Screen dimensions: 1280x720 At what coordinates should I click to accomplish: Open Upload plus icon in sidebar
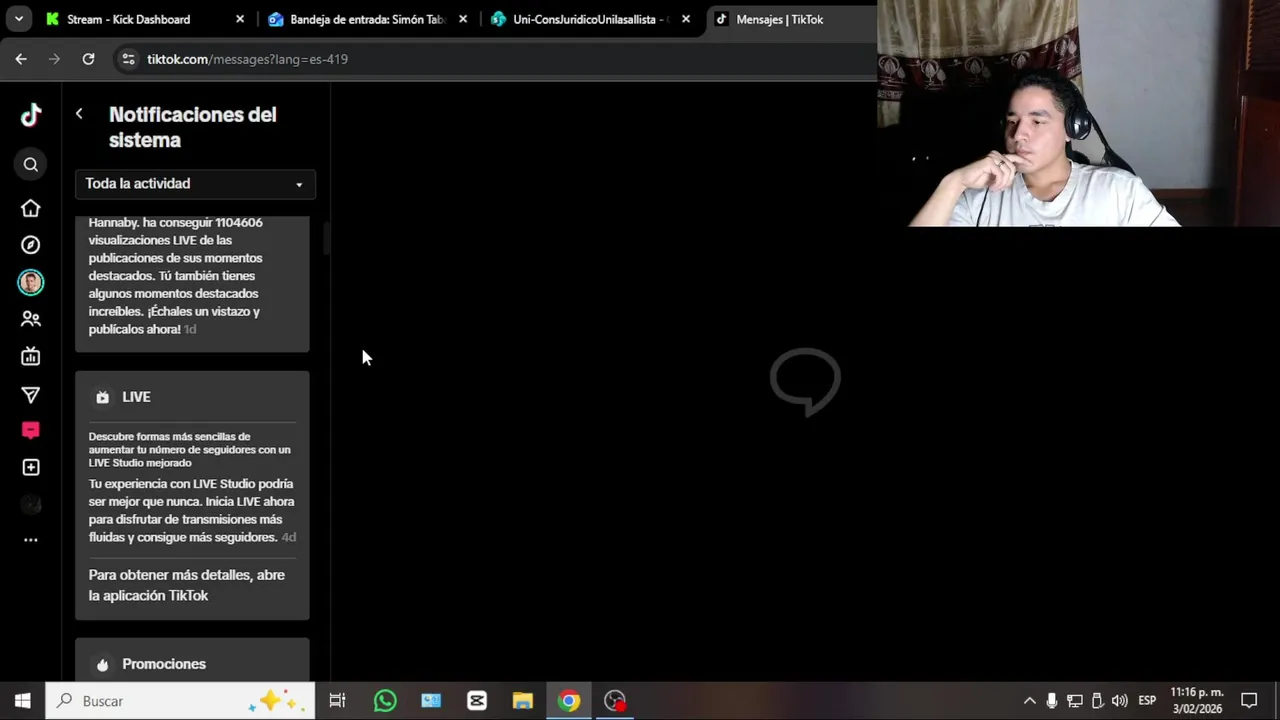(31, 468)
